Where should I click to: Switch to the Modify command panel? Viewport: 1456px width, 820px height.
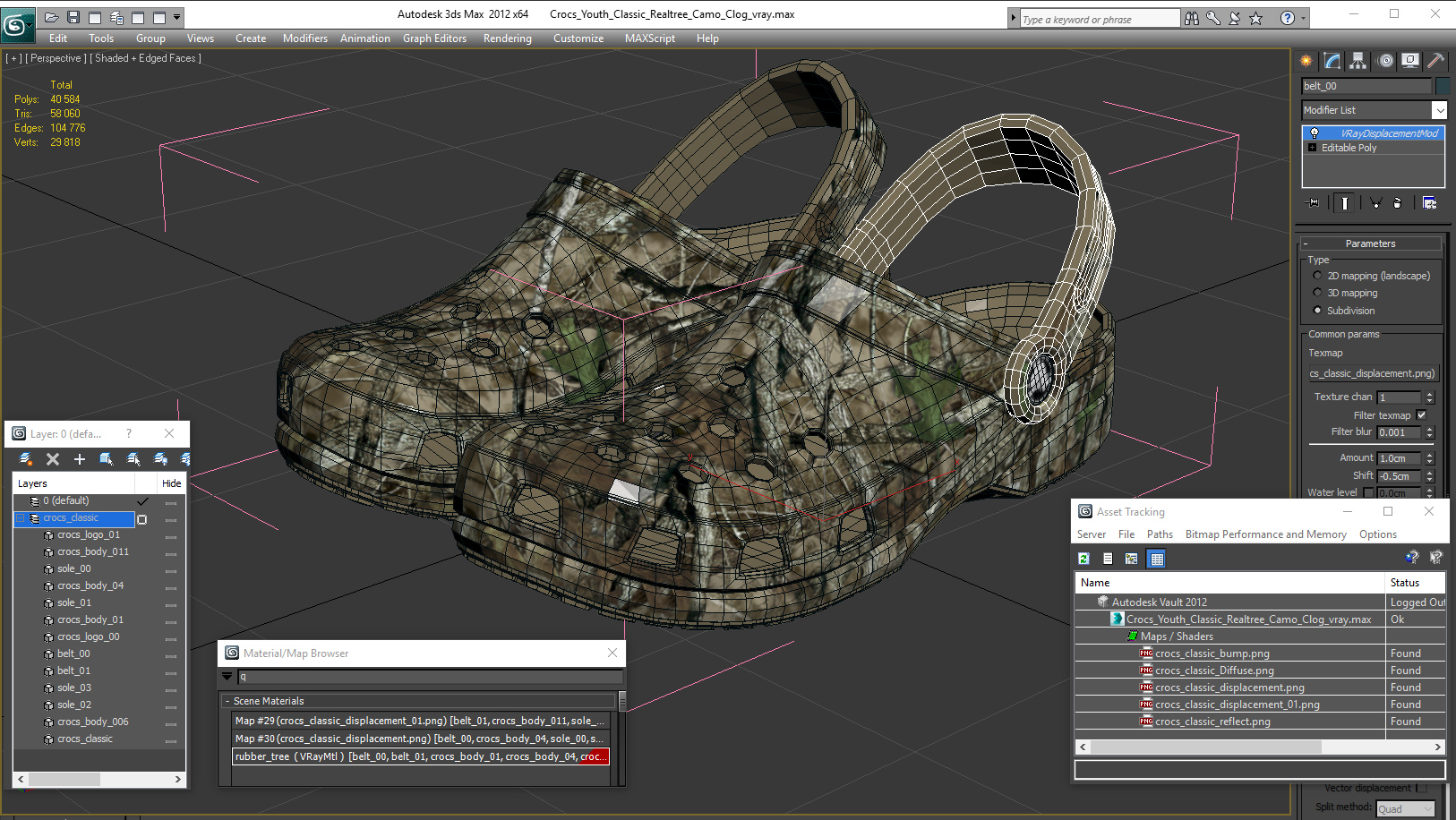click(x=1332, y=61)
